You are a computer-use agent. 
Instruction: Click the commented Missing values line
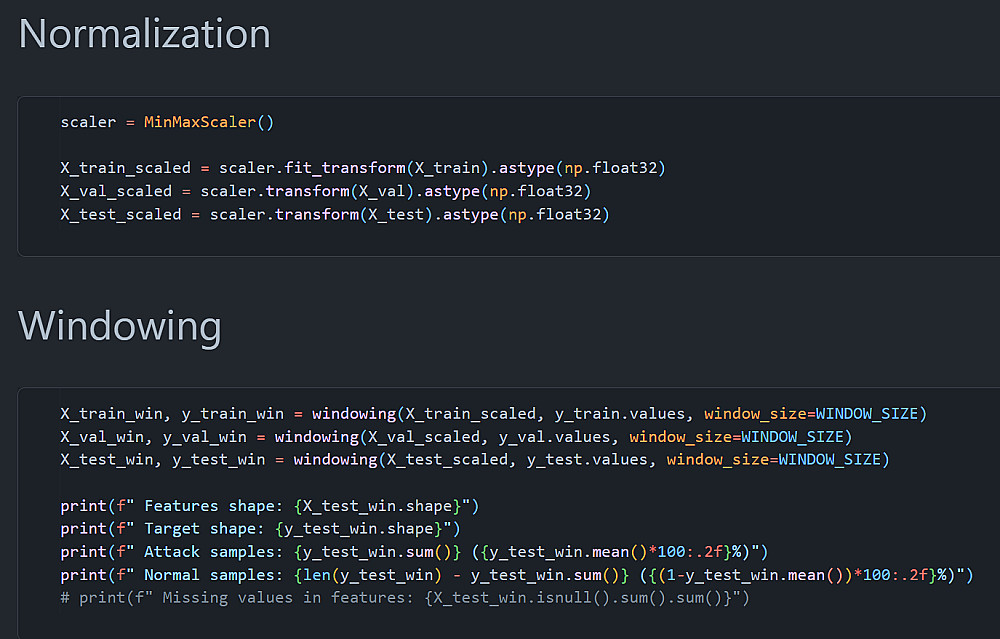pos(404,598)
